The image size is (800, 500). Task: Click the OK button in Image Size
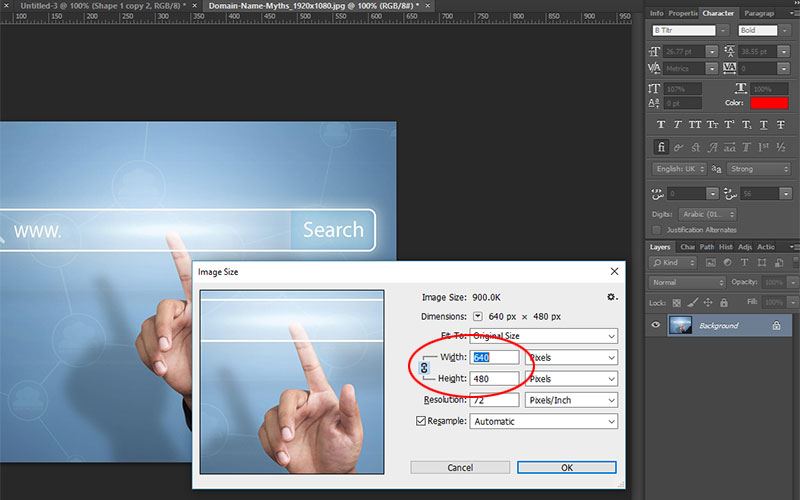click(x=567, y=467)
